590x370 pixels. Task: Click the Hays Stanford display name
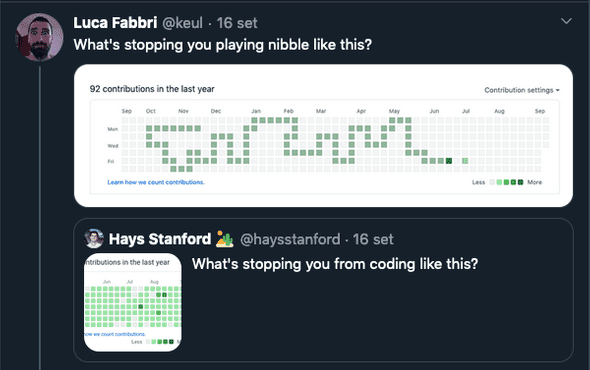point(160,239)
